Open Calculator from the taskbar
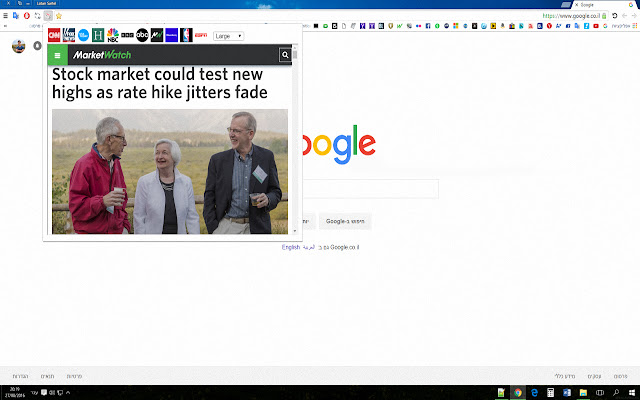This screenshot has width=640, height=400. (x=550, y=393)
